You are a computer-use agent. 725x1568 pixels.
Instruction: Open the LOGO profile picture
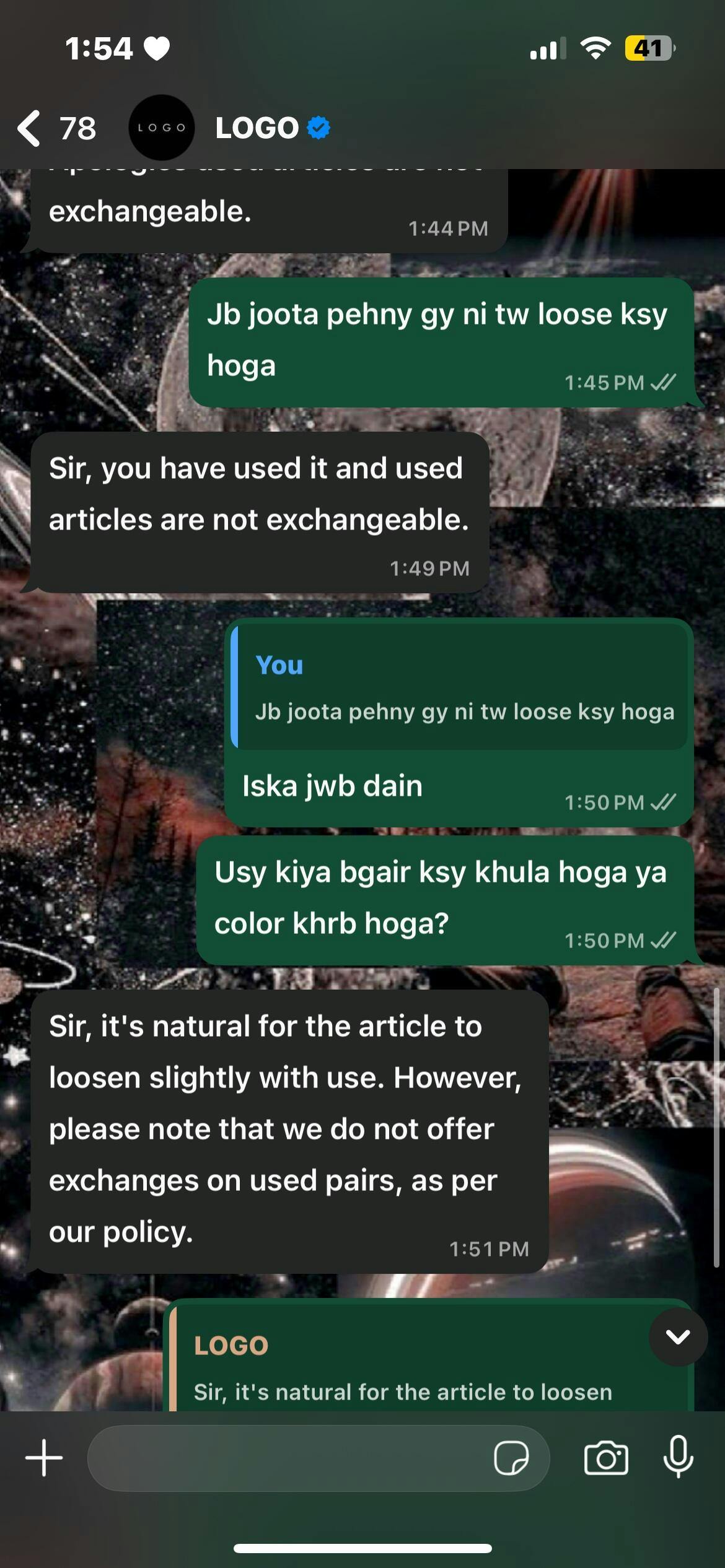click(x=161, y=128)
